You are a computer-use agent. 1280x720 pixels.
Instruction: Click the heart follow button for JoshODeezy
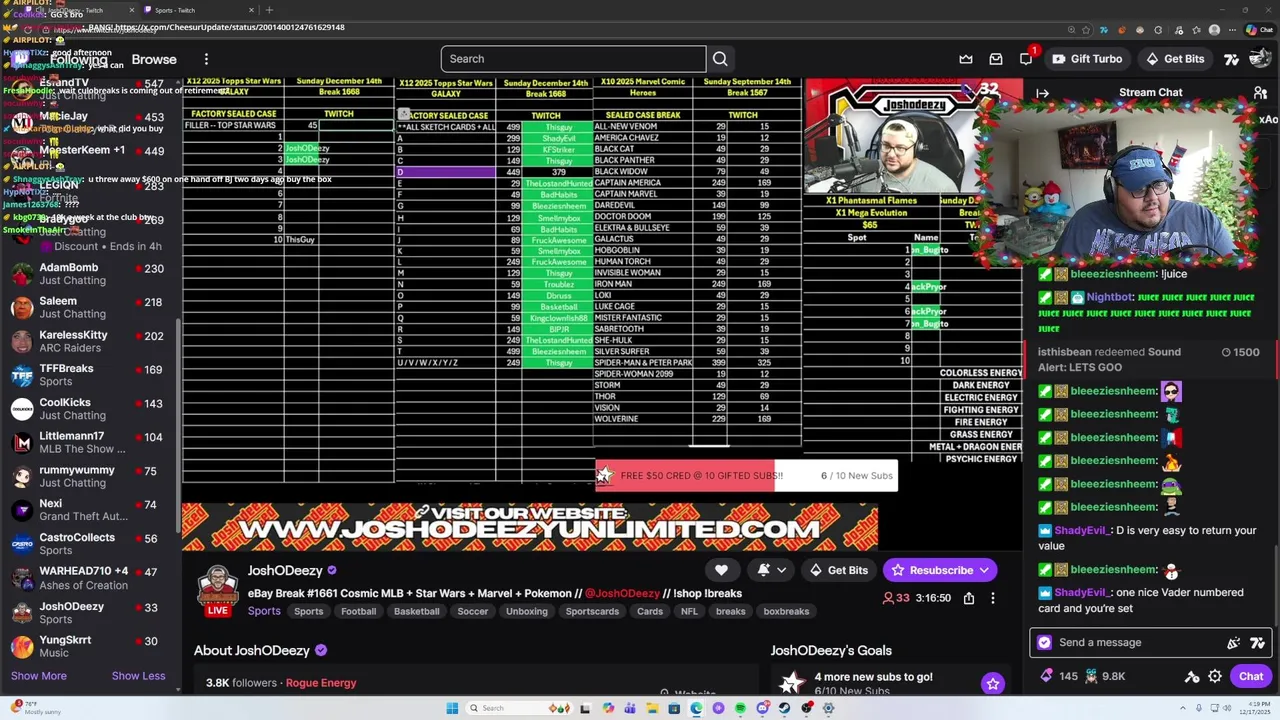721,570
